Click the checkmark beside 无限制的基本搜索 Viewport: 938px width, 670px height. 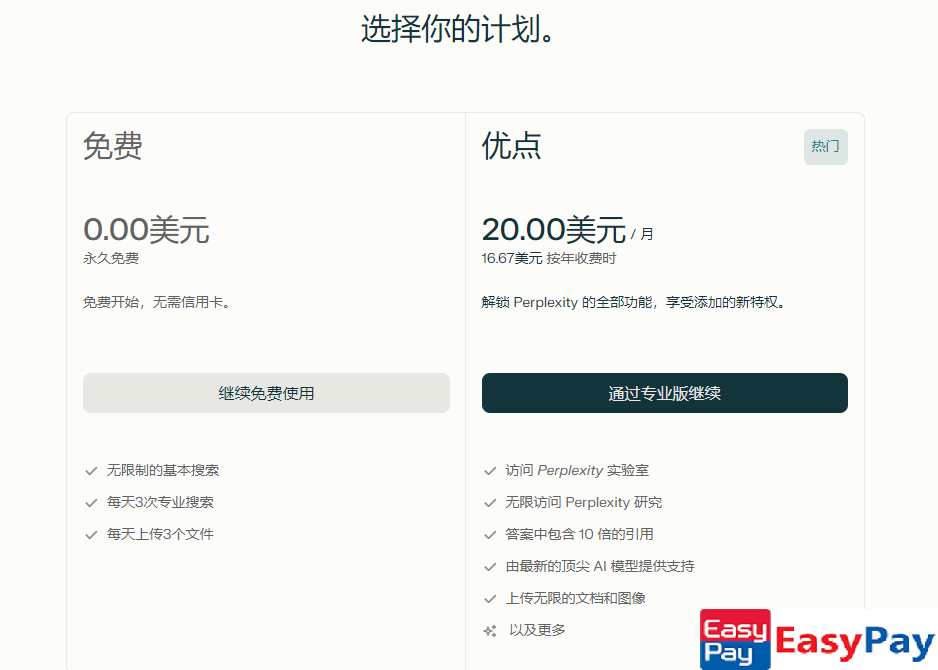[91, 471]
